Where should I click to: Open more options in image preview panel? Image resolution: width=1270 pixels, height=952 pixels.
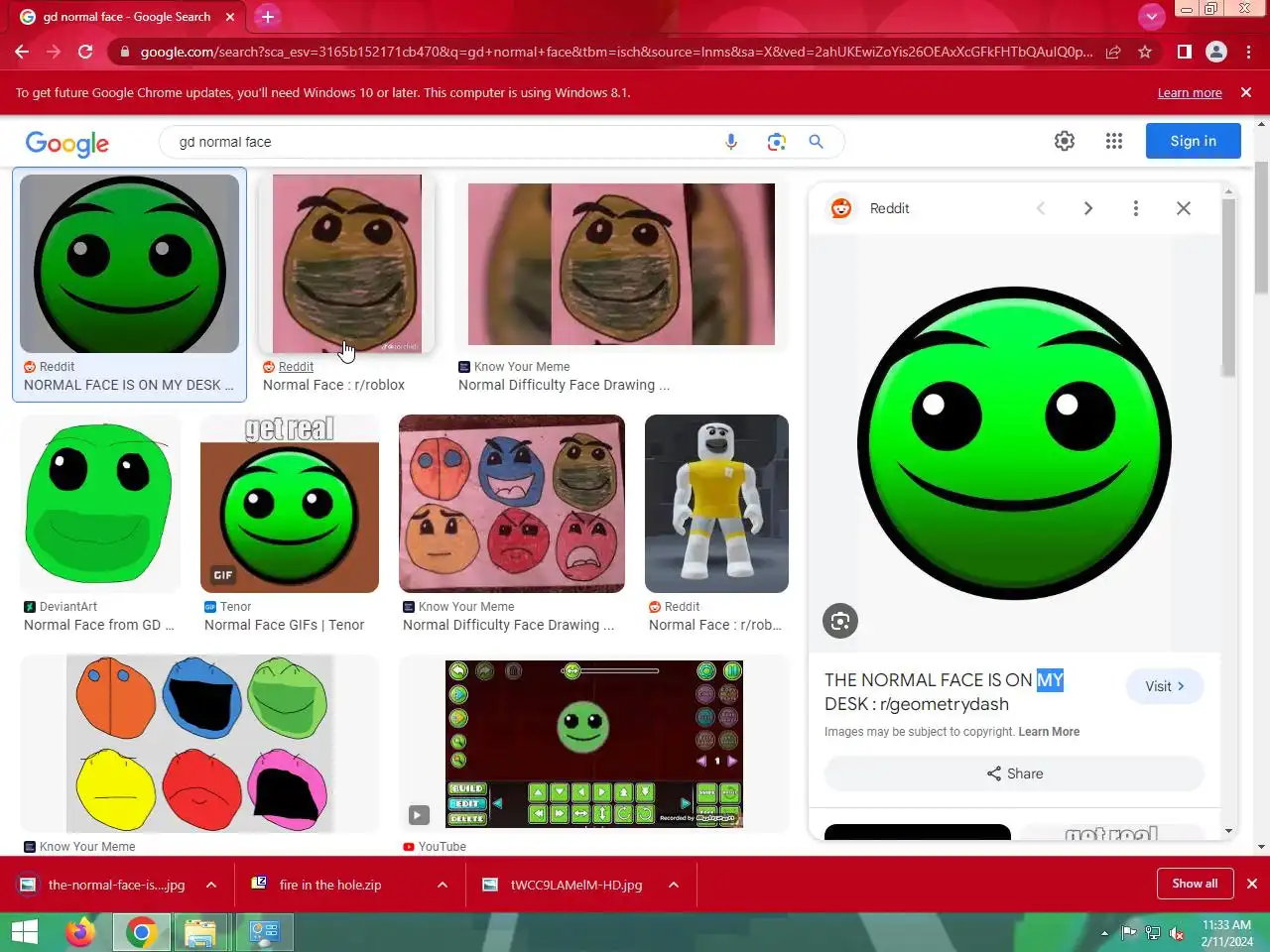[1136, 208]
